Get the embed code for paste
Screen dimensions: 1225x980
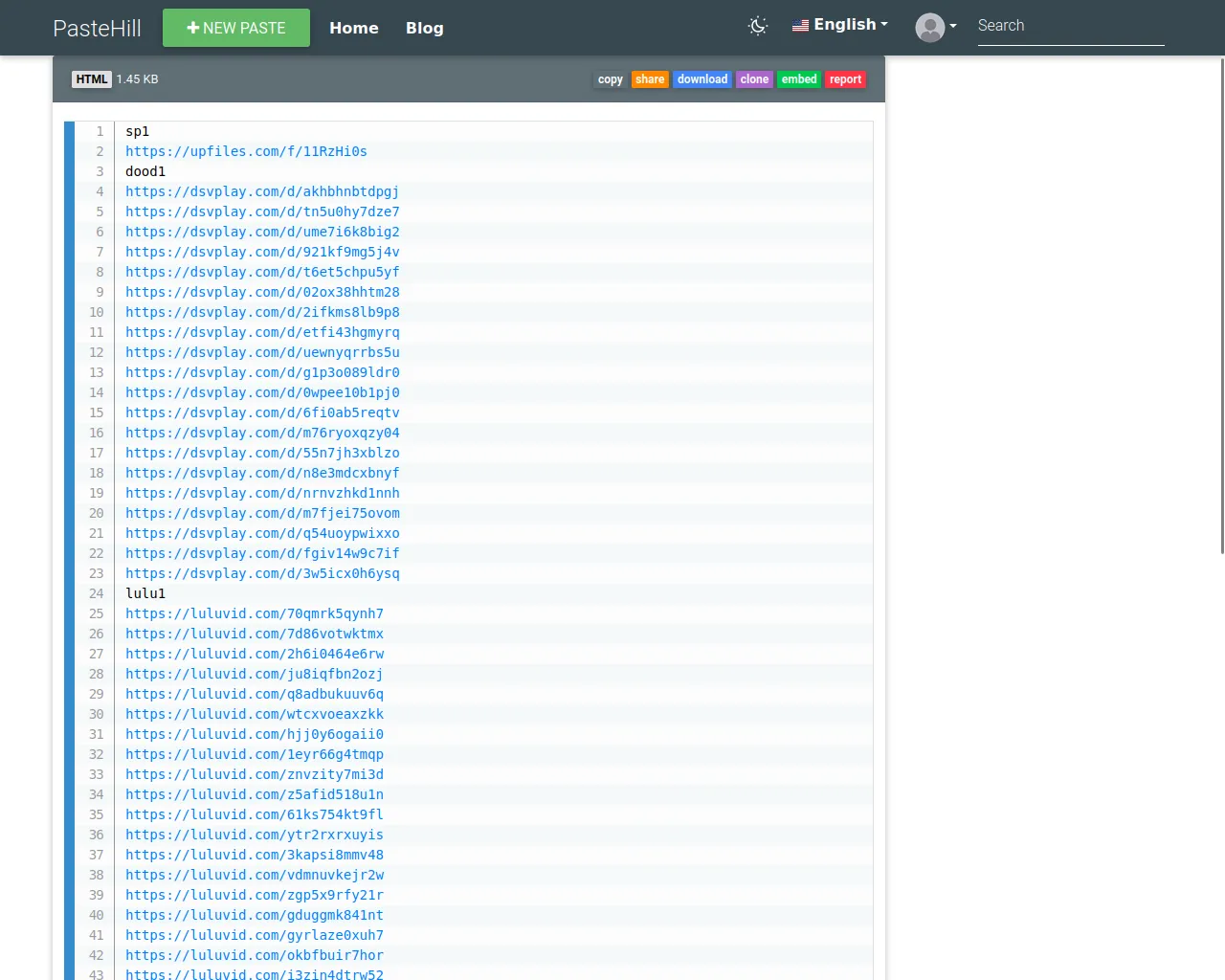pos(799,79)
